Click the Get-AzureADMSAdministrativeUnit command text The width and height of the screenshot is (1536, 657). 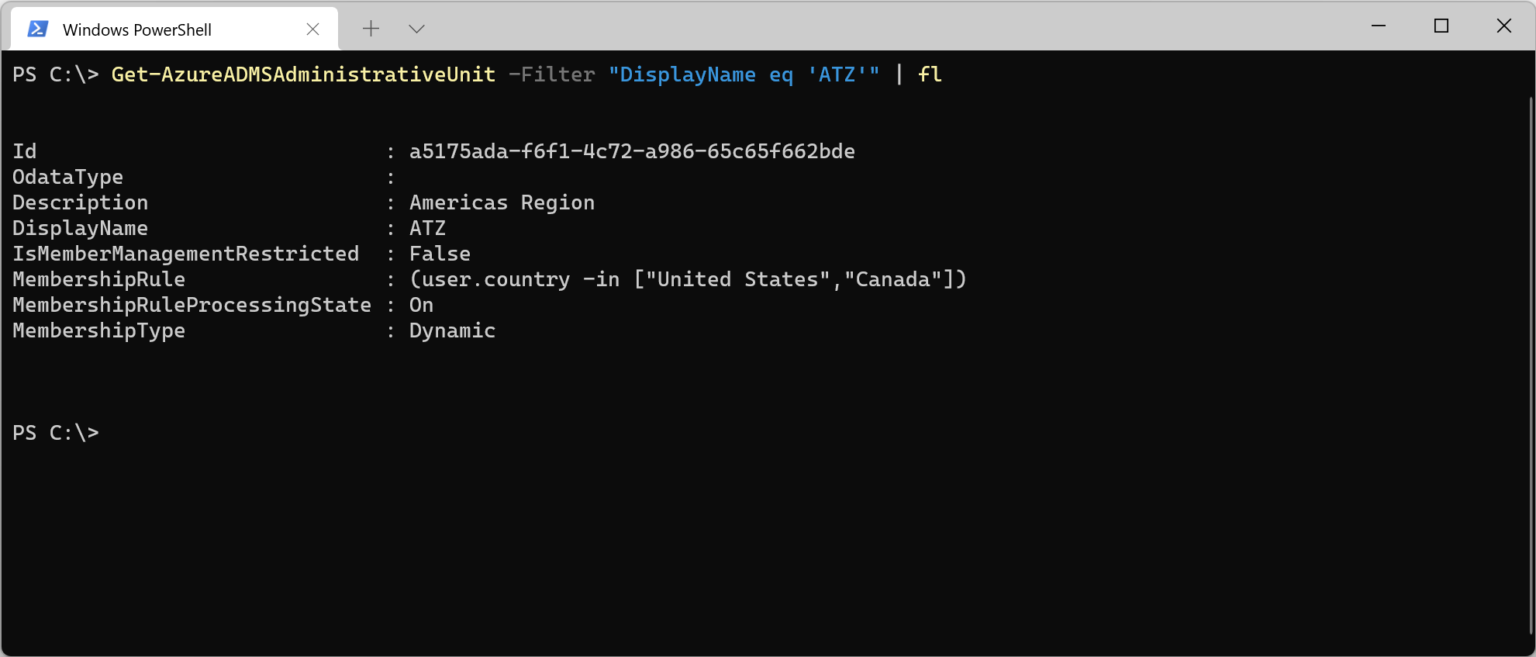tap(303, 75)
